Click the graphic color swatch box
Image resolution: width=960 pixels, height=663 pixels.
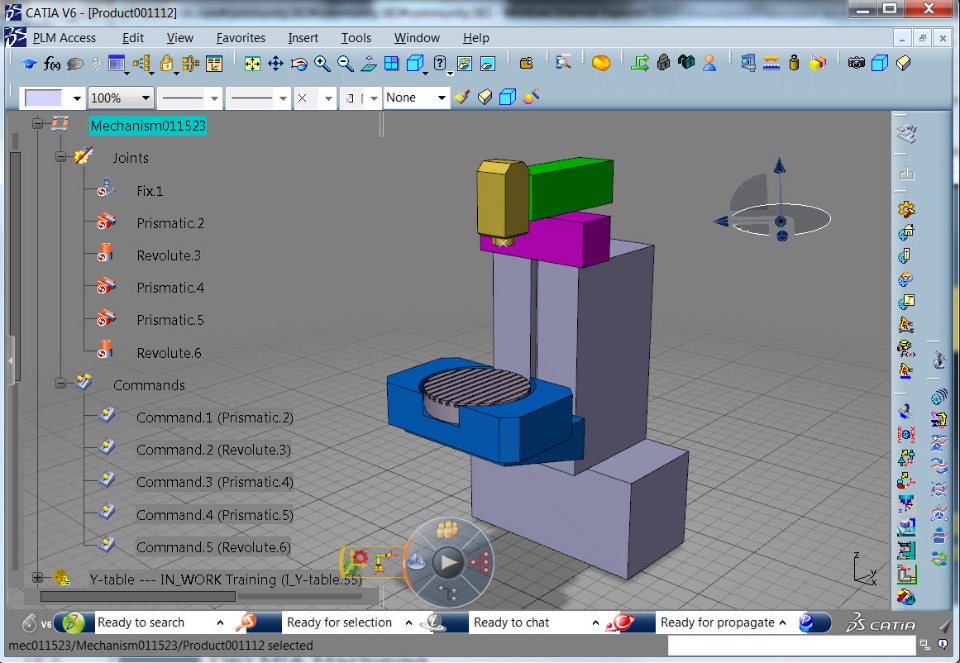(43, 98)
